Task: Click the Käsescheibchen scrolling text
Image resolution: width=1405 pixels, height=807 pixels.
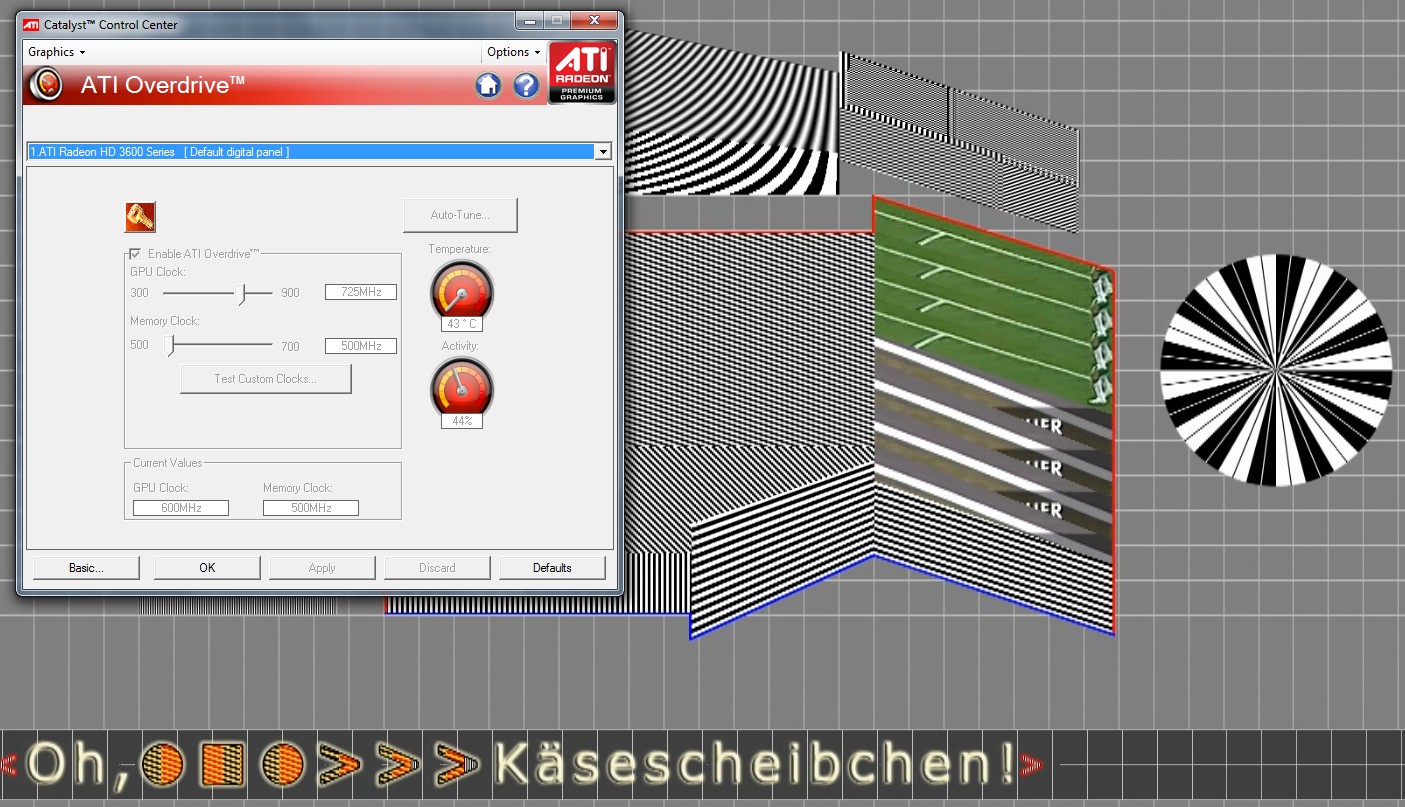Action: [x=755, y=765]
